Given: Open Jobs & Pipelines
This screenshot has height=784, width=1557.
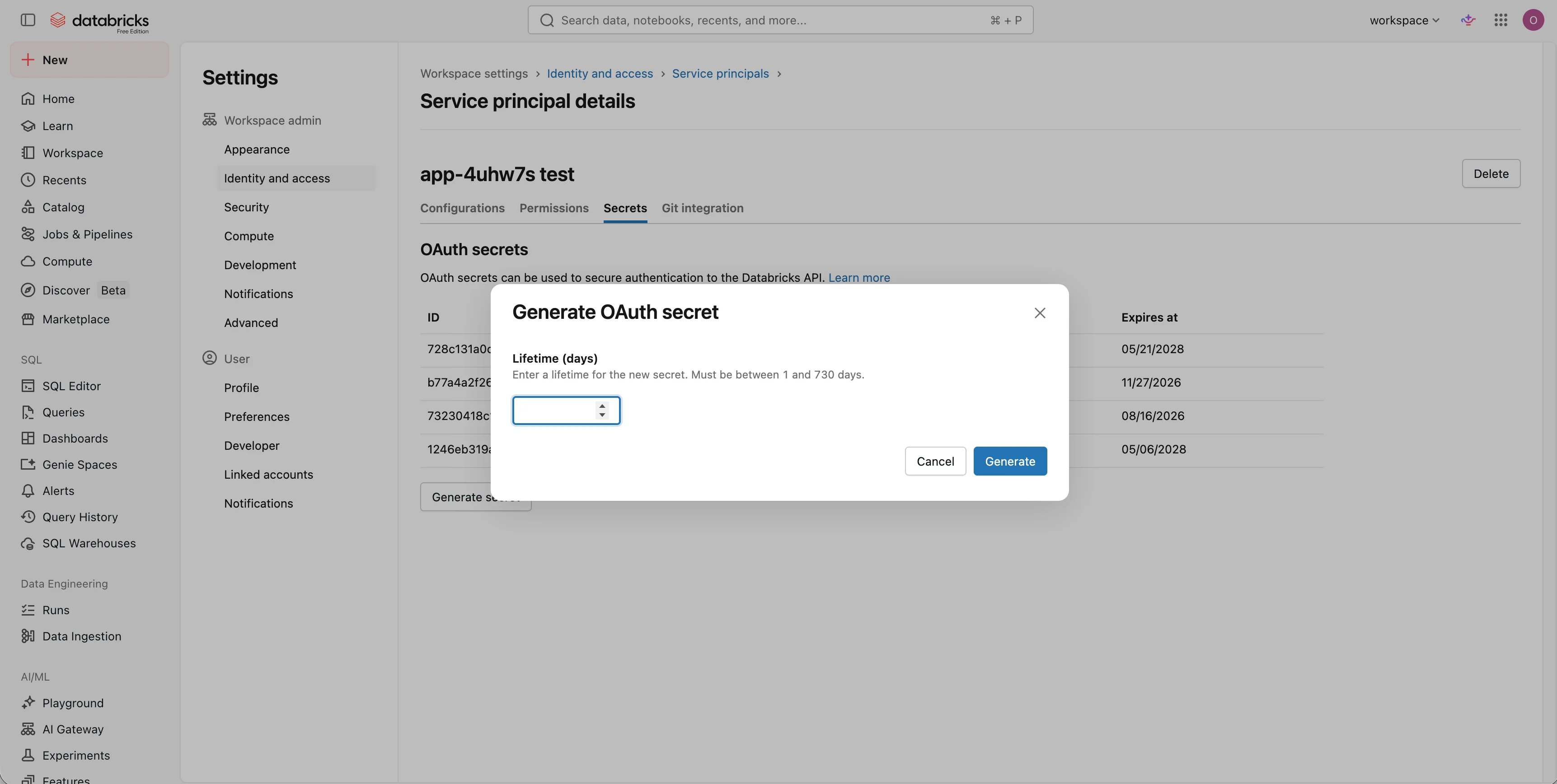Looking at the screenshot, I should tap(89, 234).
